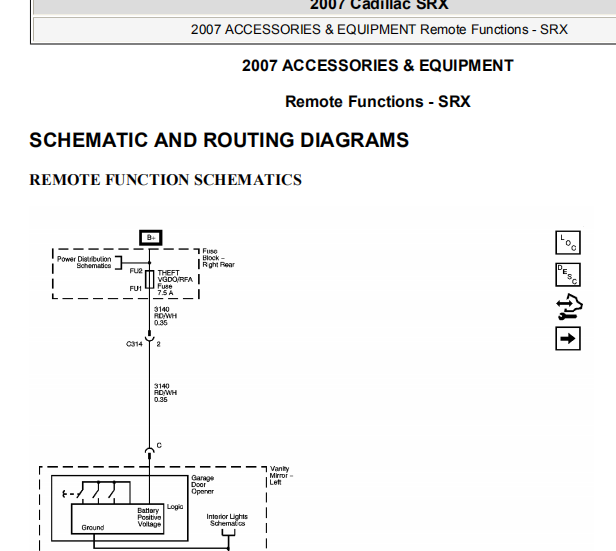Click the FU1 fuse terminal label

136,289
